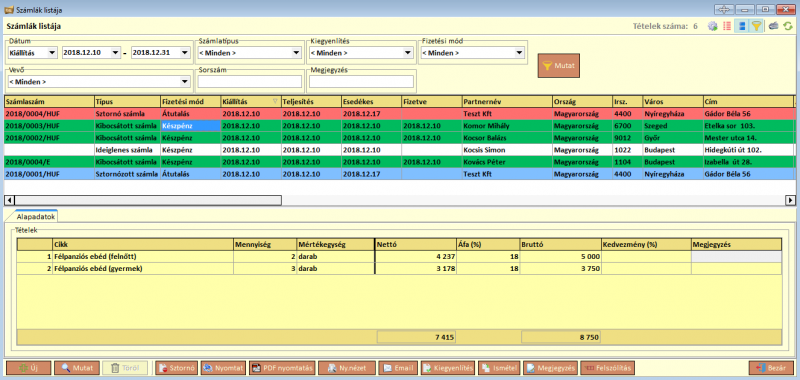Click the Kedvezmény (%) column header

[x=646, y=244]
